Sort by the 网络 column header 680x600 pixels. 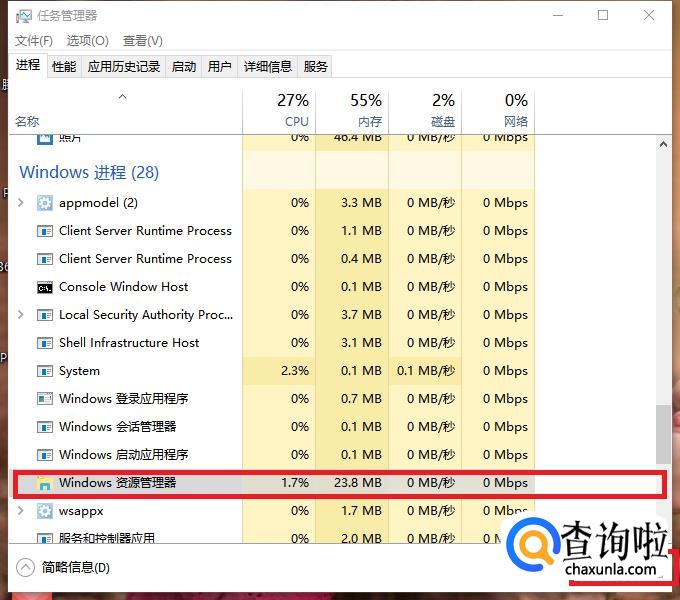498,111
